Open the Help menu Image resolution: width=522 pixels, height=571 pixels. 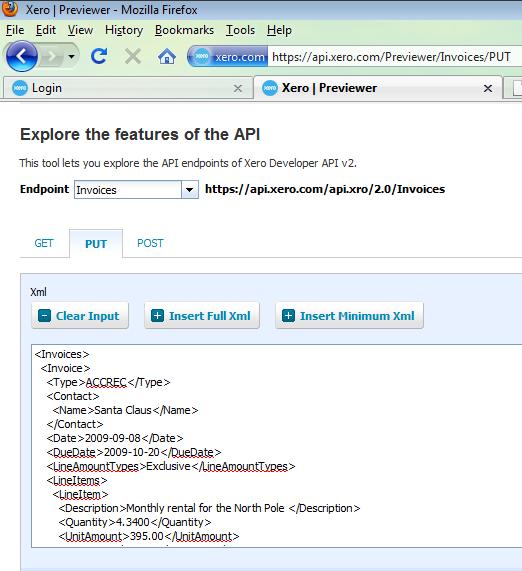coord(279,30)
